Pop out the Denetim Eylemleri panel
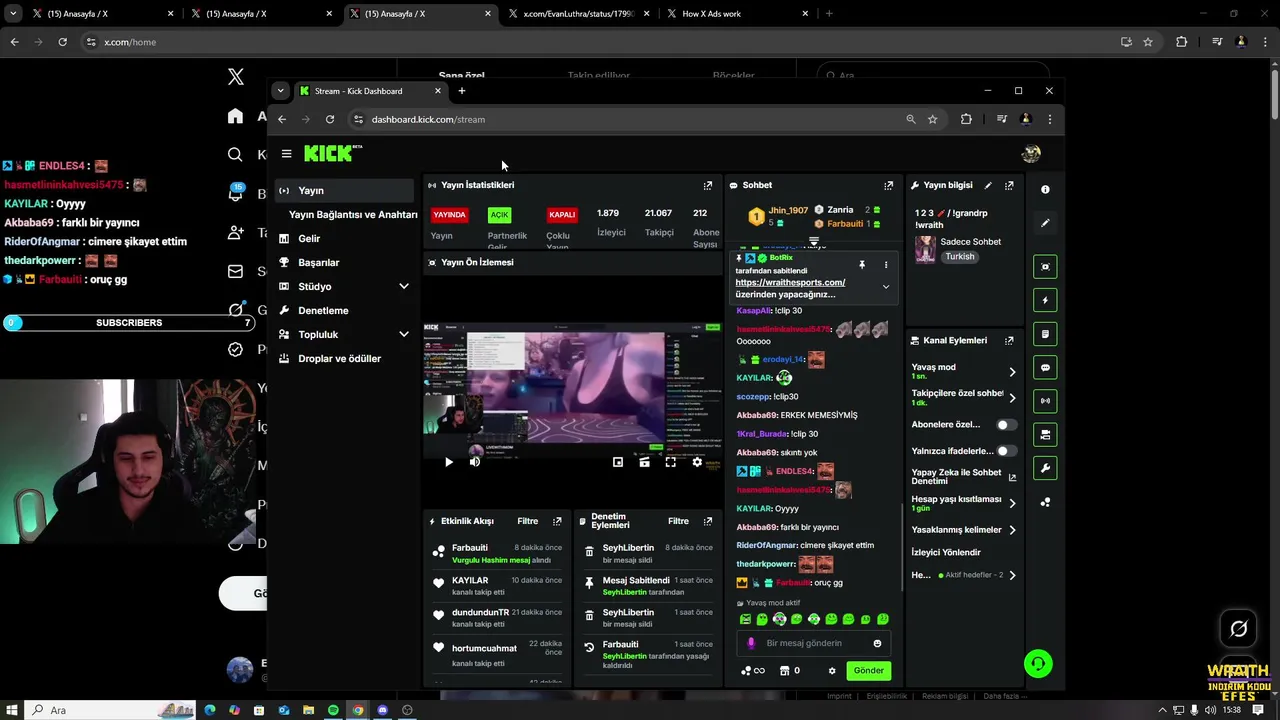Screen dimensions: 1280x720 click(707, 521)
